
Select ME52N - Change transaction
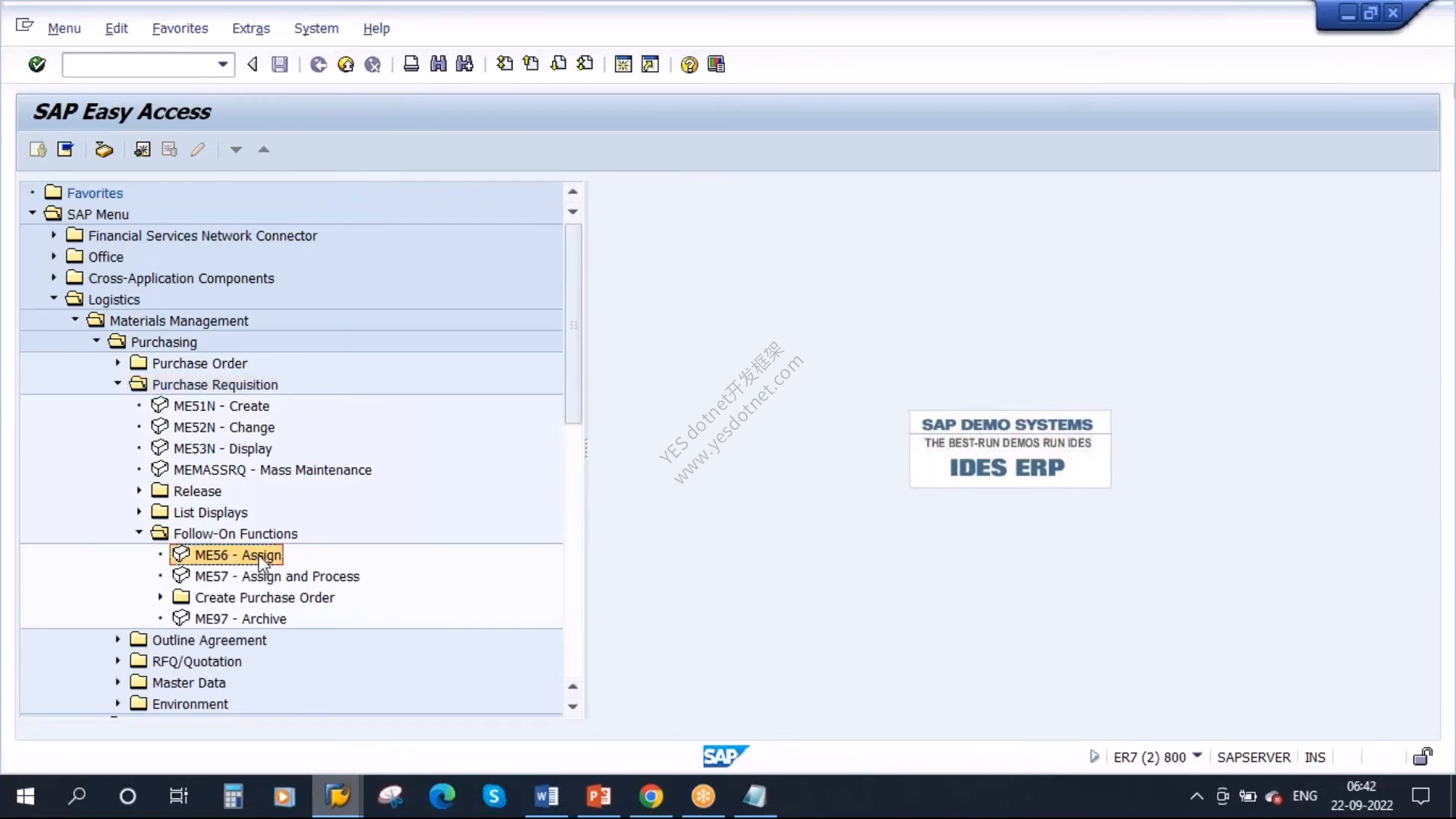coord(224,427)
